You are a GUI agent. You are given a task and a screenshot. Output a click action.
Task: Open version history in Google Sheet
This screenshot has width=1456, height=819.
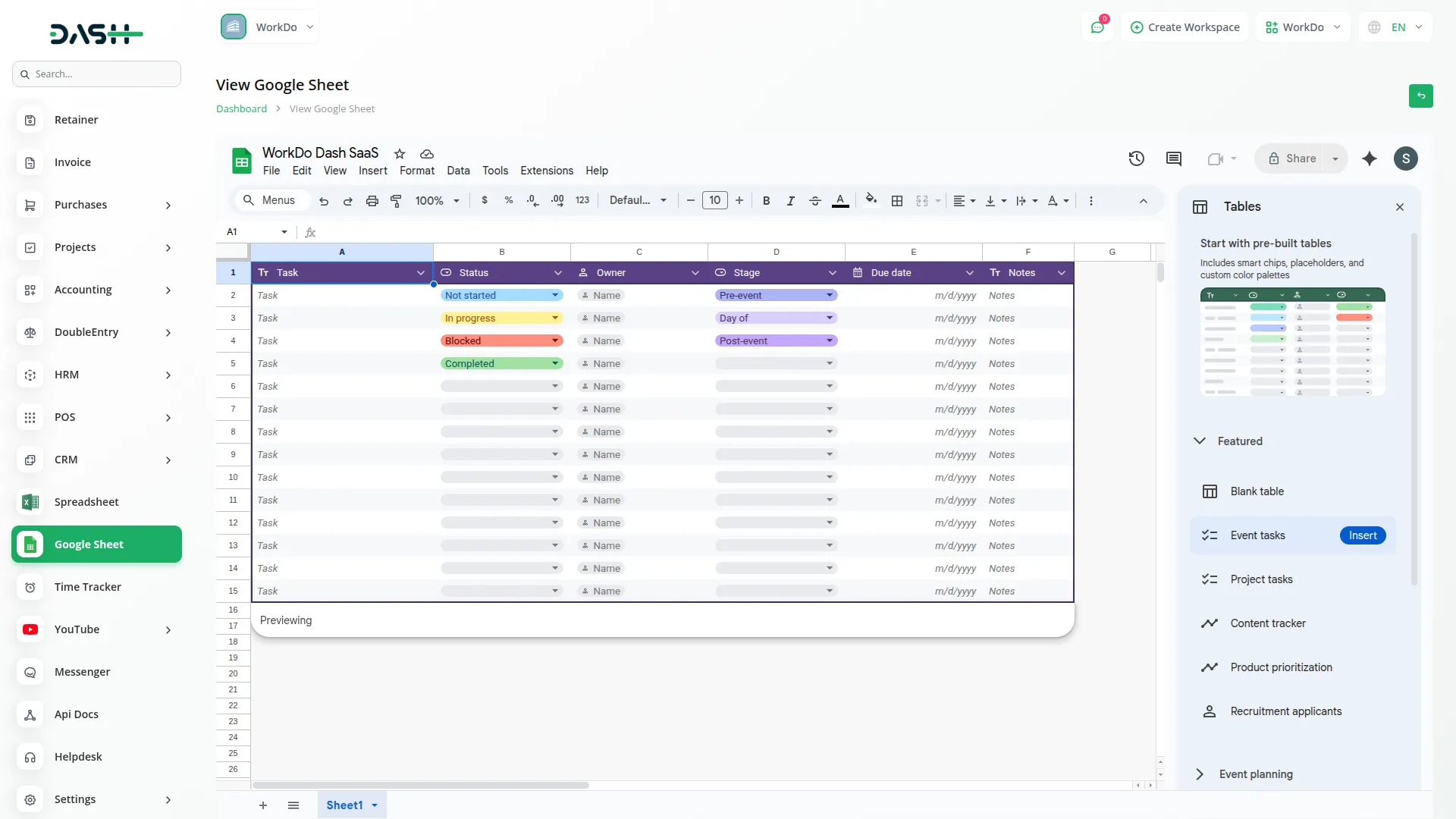[1136, 158]
